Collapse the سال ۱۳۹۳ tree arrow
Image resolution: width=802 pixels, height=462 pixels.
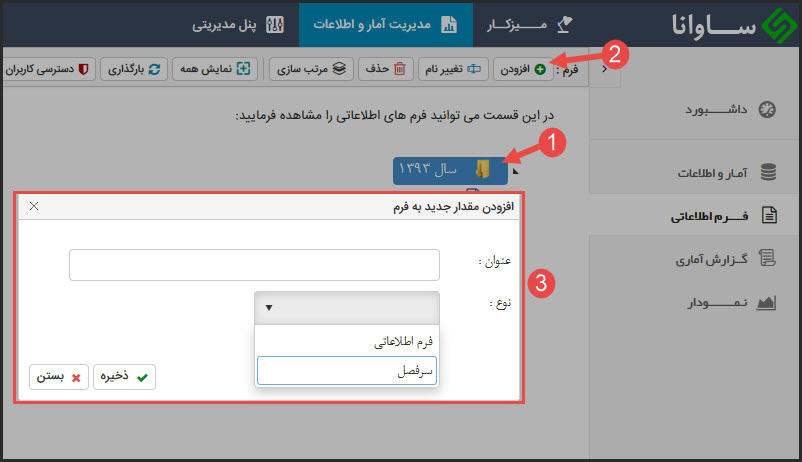[x=516, y=171]
